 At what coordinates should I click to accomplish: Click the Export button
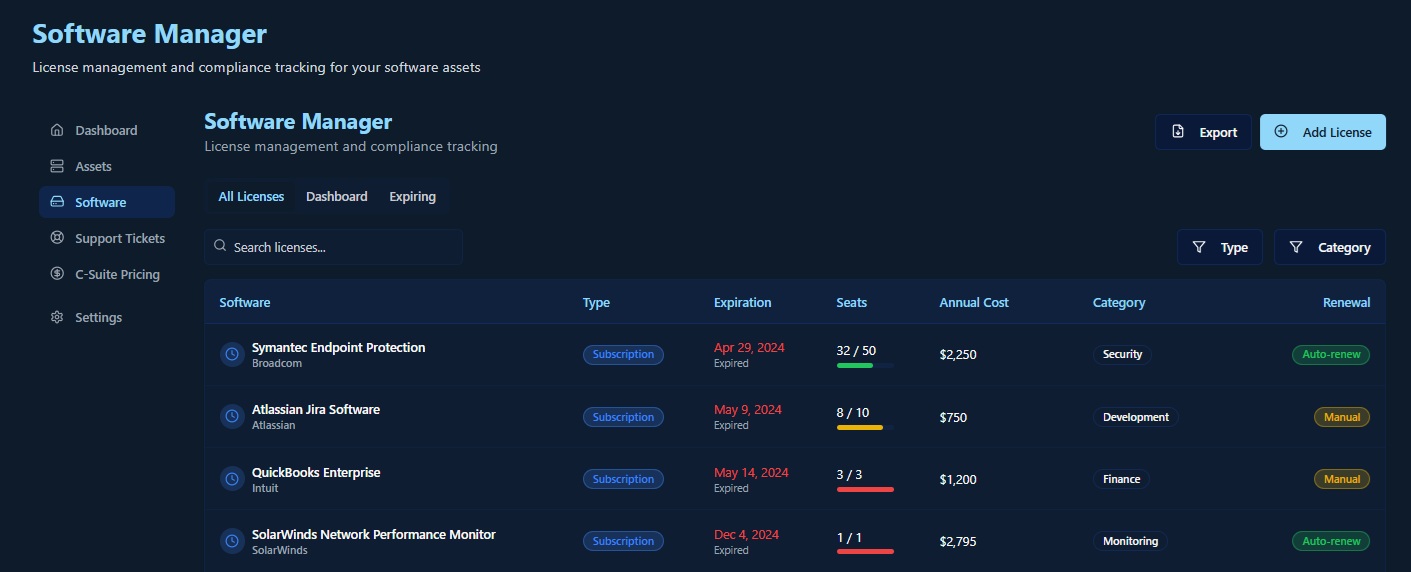tap(1203, 132)
